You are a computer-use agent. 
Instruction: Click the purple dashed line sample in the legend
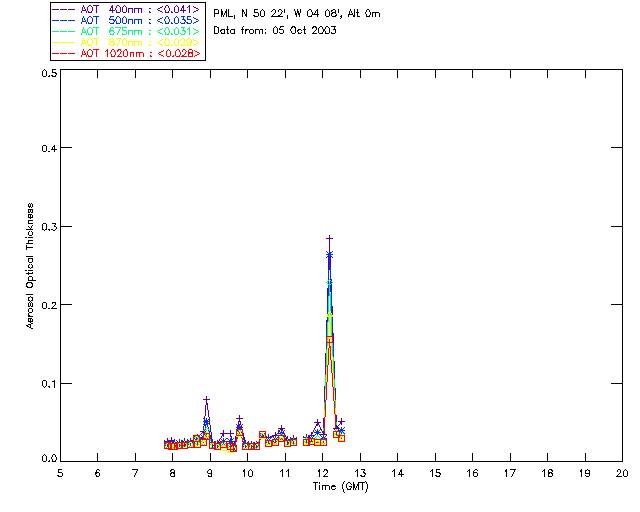pos(64,9)
